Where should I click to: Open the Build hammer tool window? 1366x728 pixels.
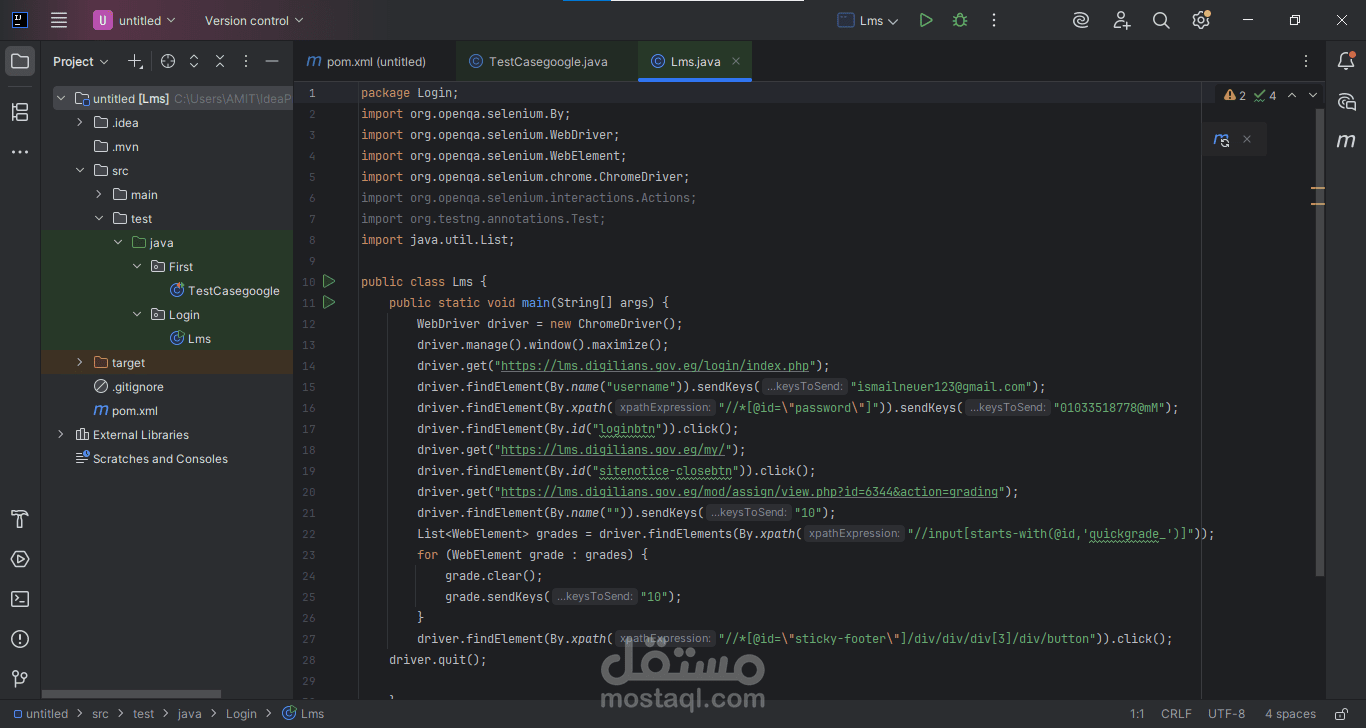20,519
